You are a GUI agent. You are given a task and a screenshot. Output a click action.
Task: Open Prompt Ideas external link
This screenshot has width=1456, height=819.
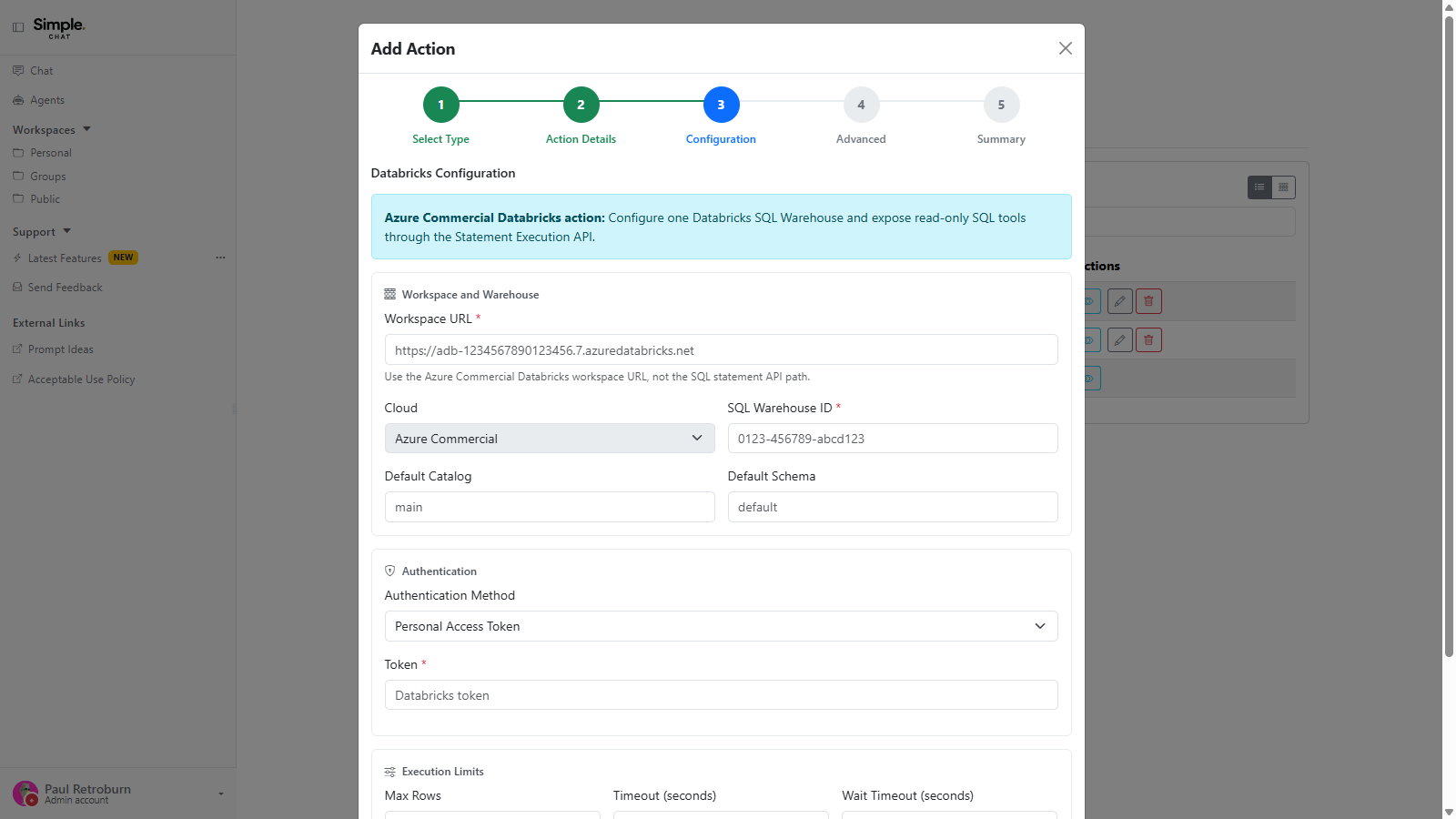[60, 349]
